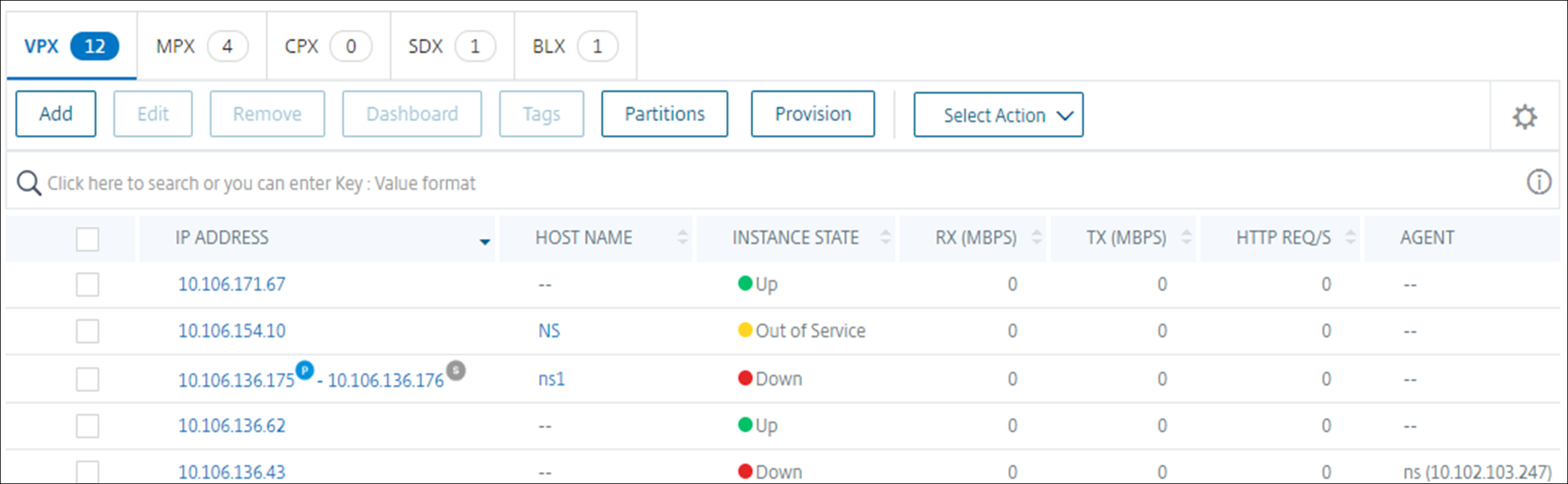This screenshot has width=1568, height=484.
Task: Click the secondary node S badge
Action: [456, 370]
